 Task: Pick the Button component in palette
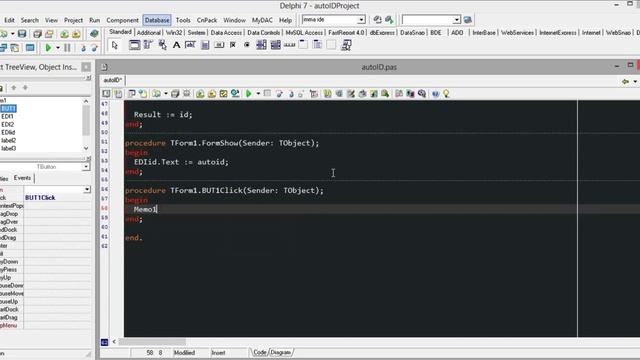coord(219,45)
